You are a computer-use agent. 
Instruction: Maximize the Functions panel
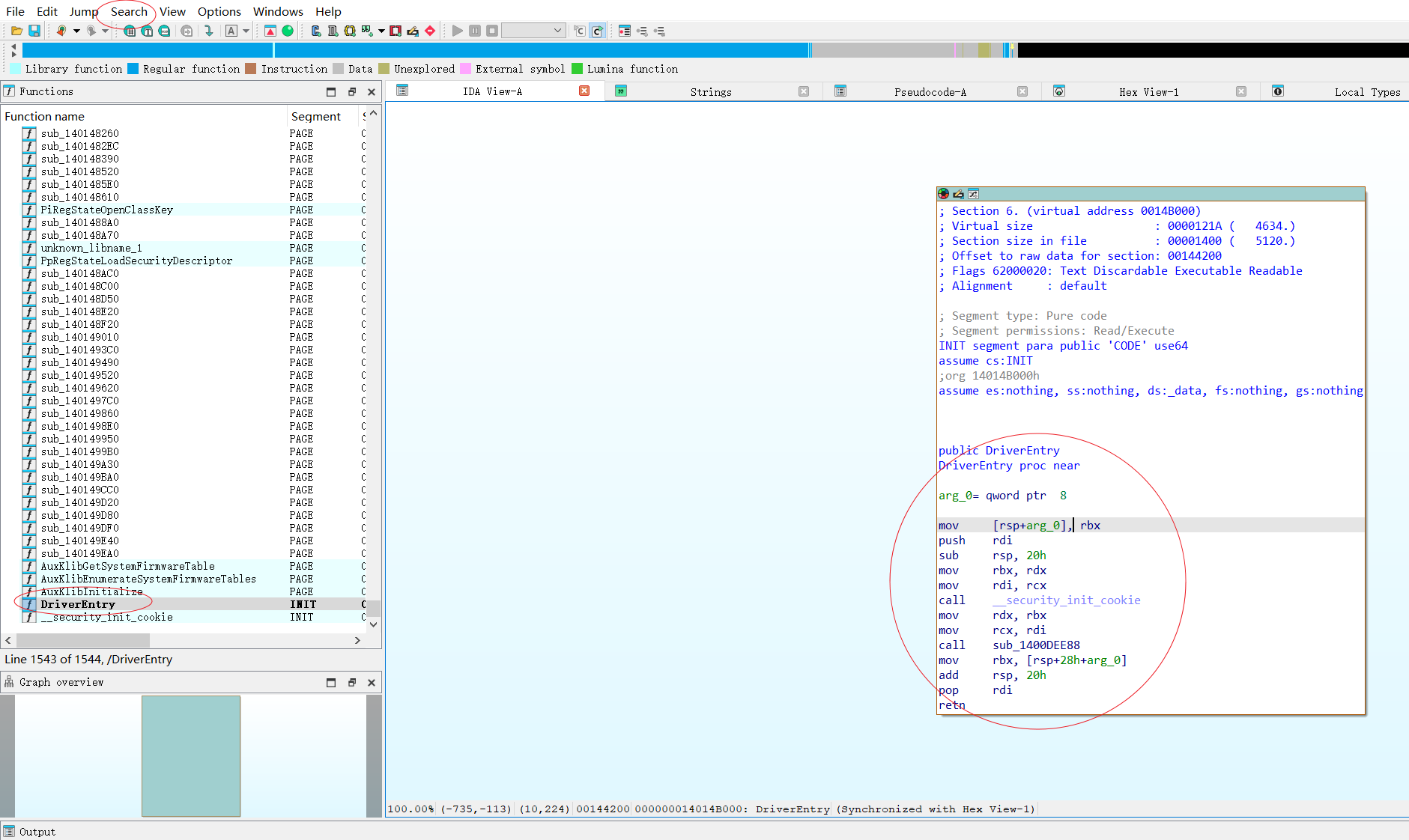[331, 91]
